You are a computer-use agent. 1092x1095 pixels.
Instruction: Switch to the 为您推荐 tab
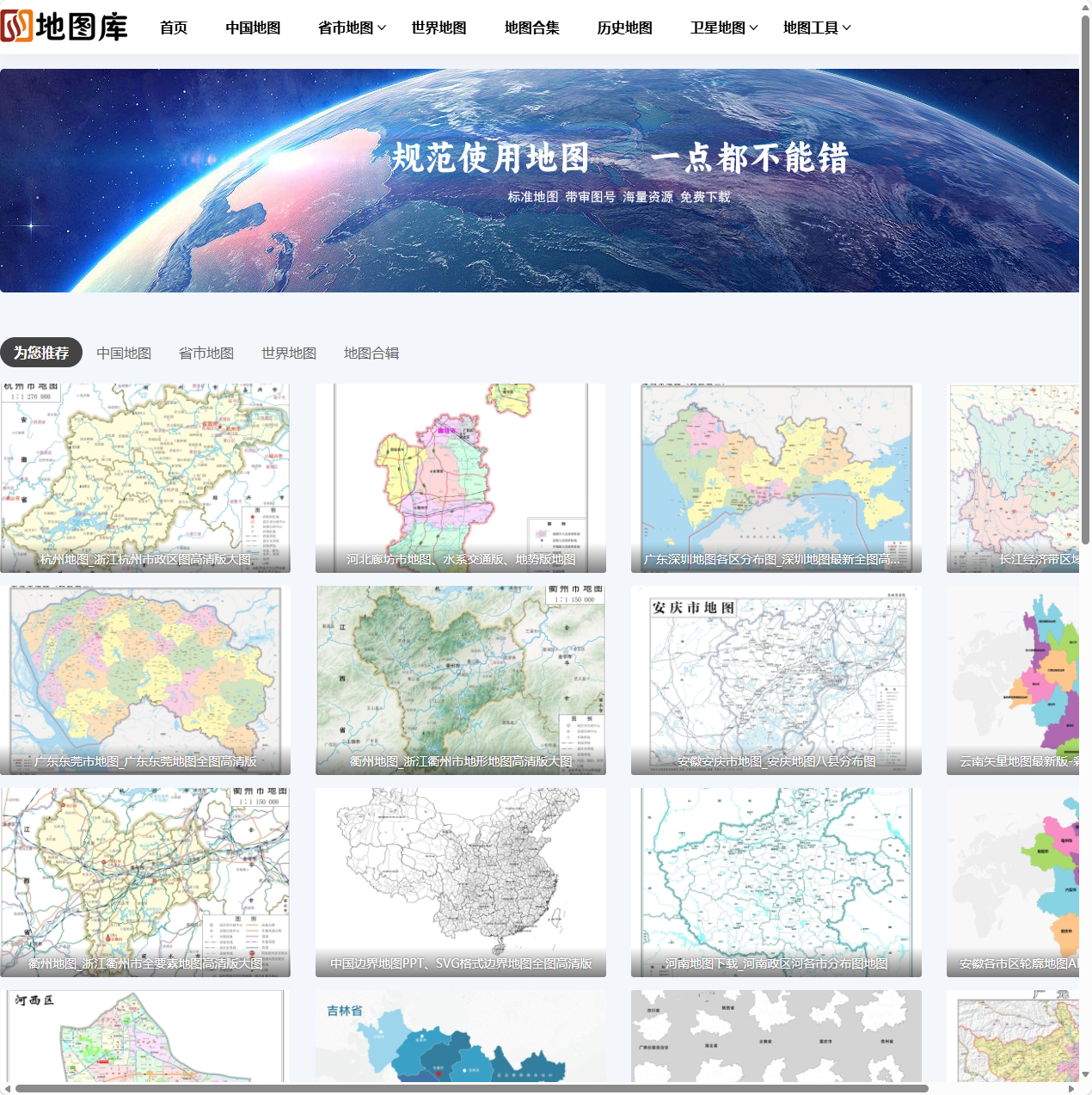tap(41, 352)
